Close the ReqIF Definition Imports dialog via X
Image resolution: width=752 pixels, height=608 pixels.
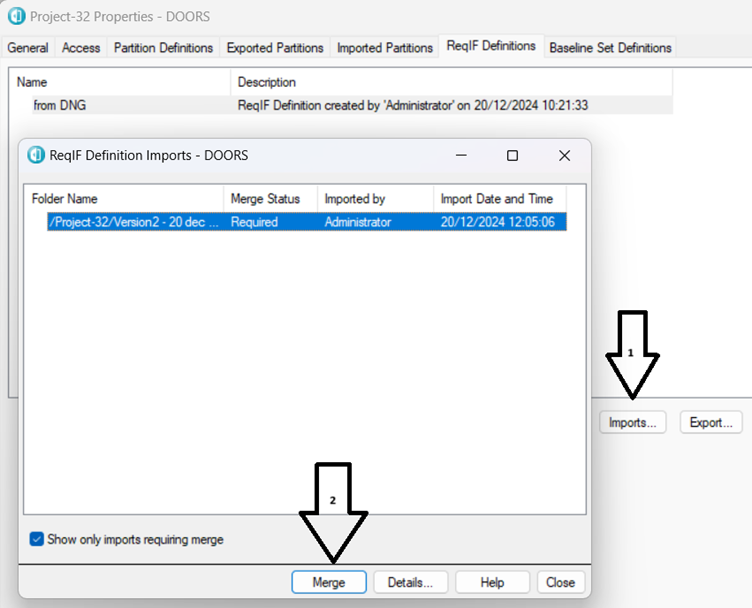564,155
